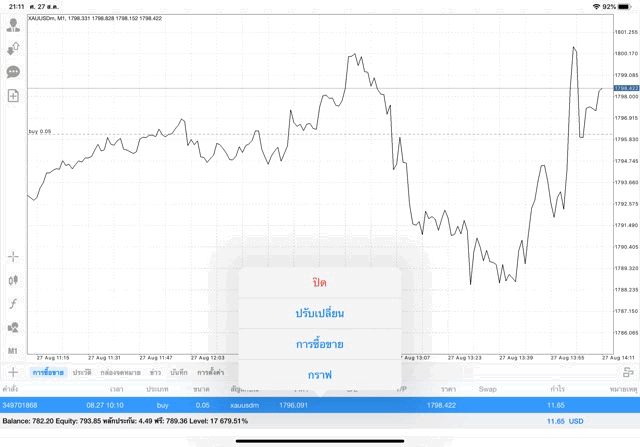The height and width of the screenshot is (447, 640).
Task: Open the chat messages icon
Action: (x=13, y=72)
